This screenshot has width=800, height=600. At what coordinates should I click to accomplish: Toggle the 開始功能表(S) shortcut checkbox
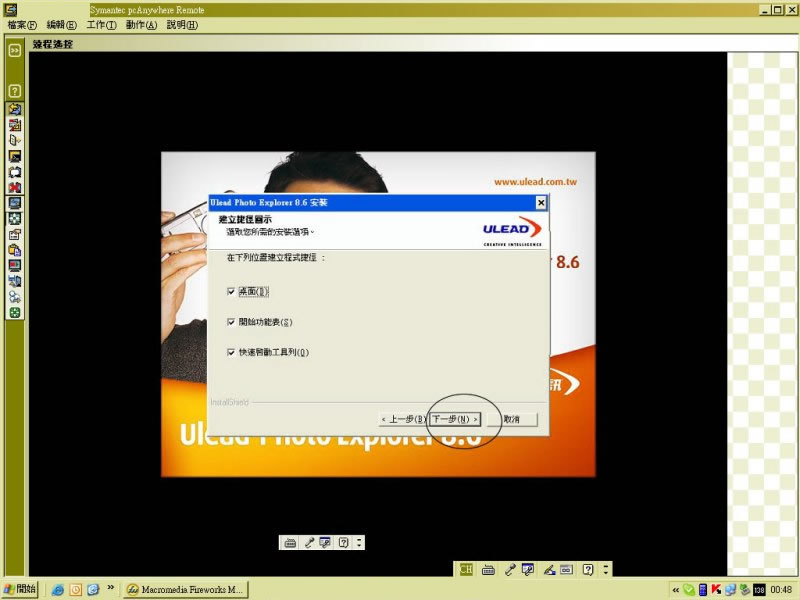click(231, 322)
